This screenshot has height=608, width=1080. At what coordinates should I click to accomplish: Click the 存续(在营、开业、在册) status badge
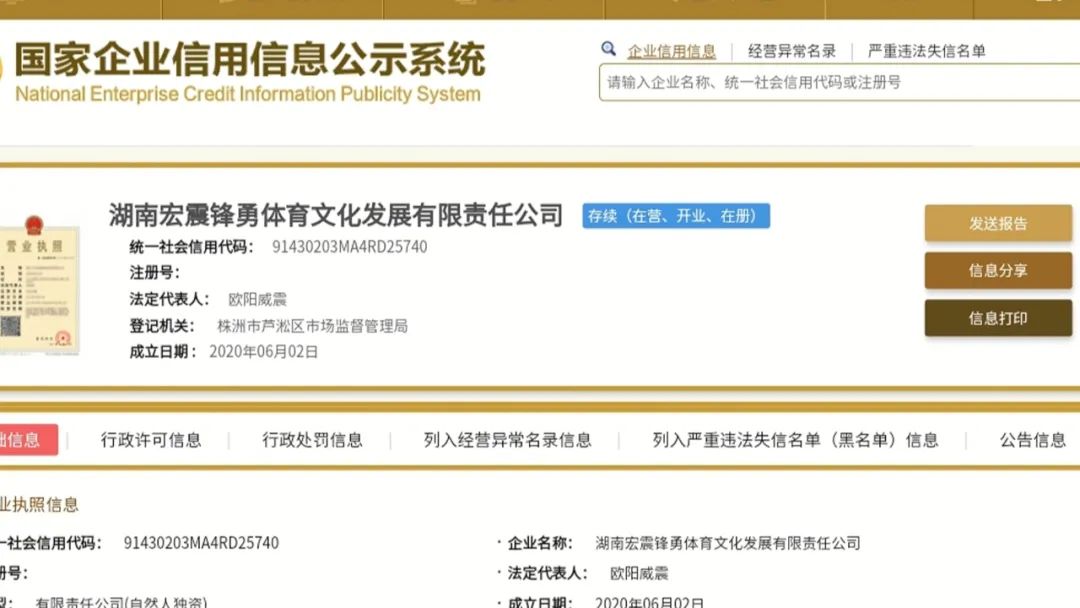click(x=676, y=216)
